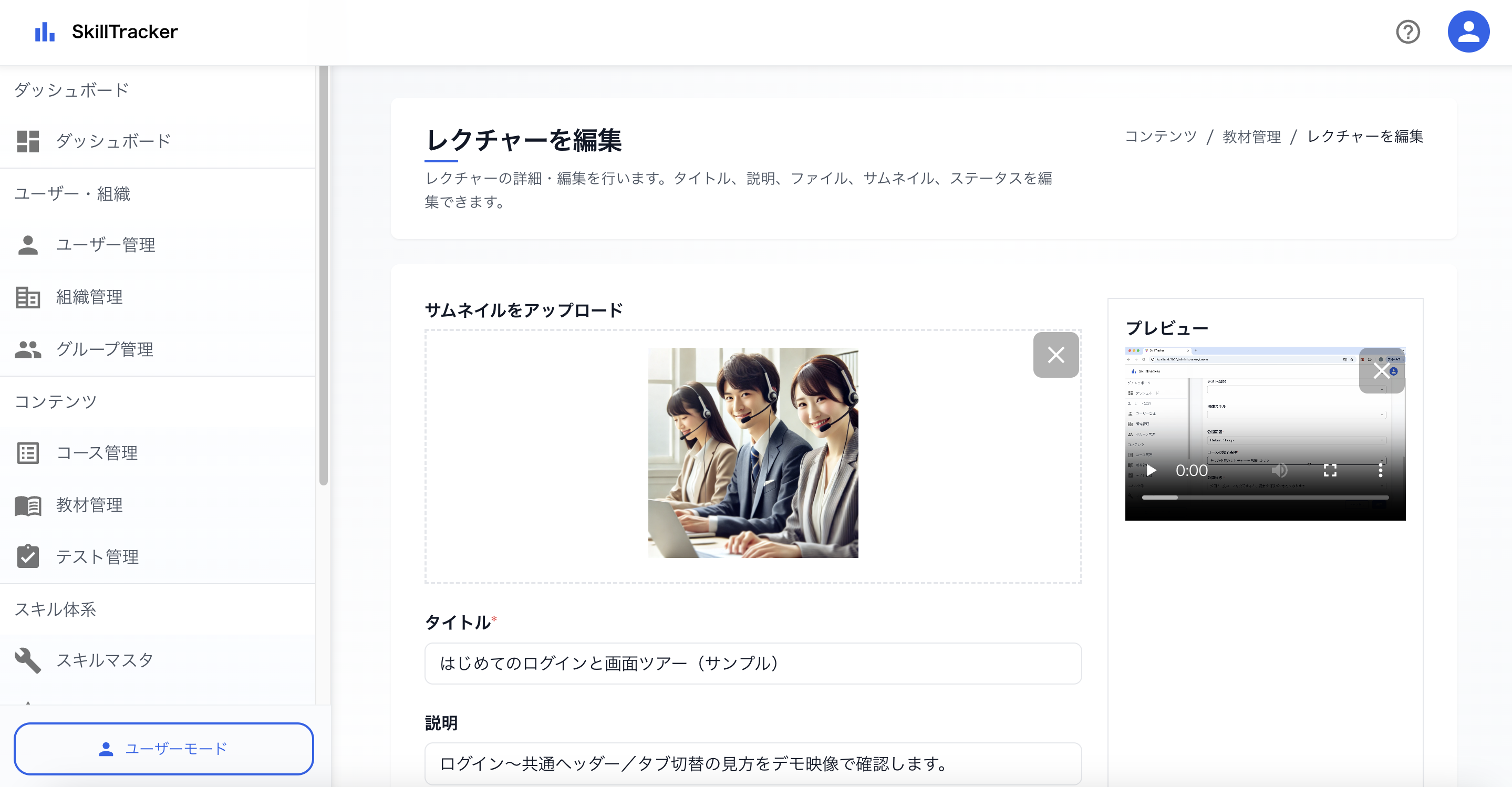1512x787 pixels.
Task: Click the コンテンツ breadcrumb link
Action: pos(1161,137)
